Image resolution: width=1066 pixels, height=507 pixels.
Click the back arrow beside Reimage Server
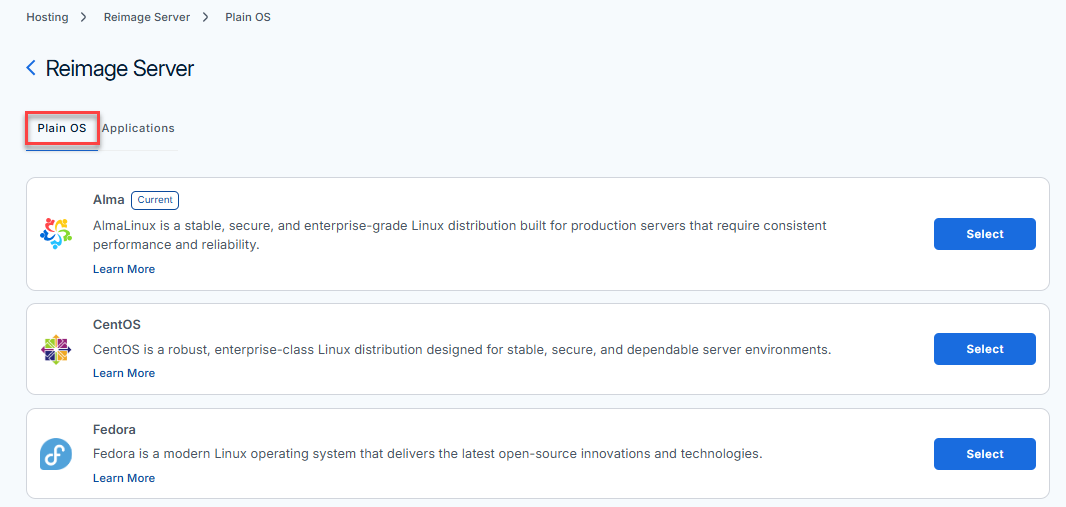tap(31, 68)
